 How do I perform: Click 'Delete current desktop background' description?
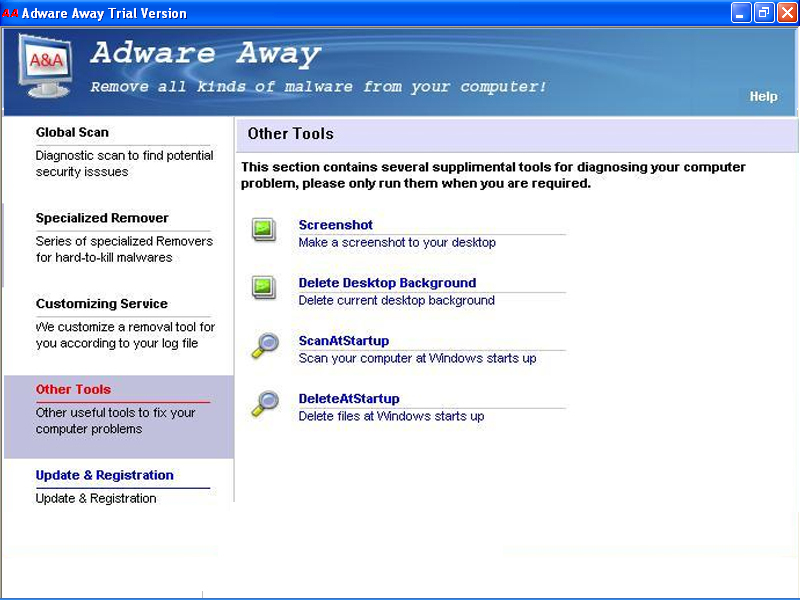396,301
